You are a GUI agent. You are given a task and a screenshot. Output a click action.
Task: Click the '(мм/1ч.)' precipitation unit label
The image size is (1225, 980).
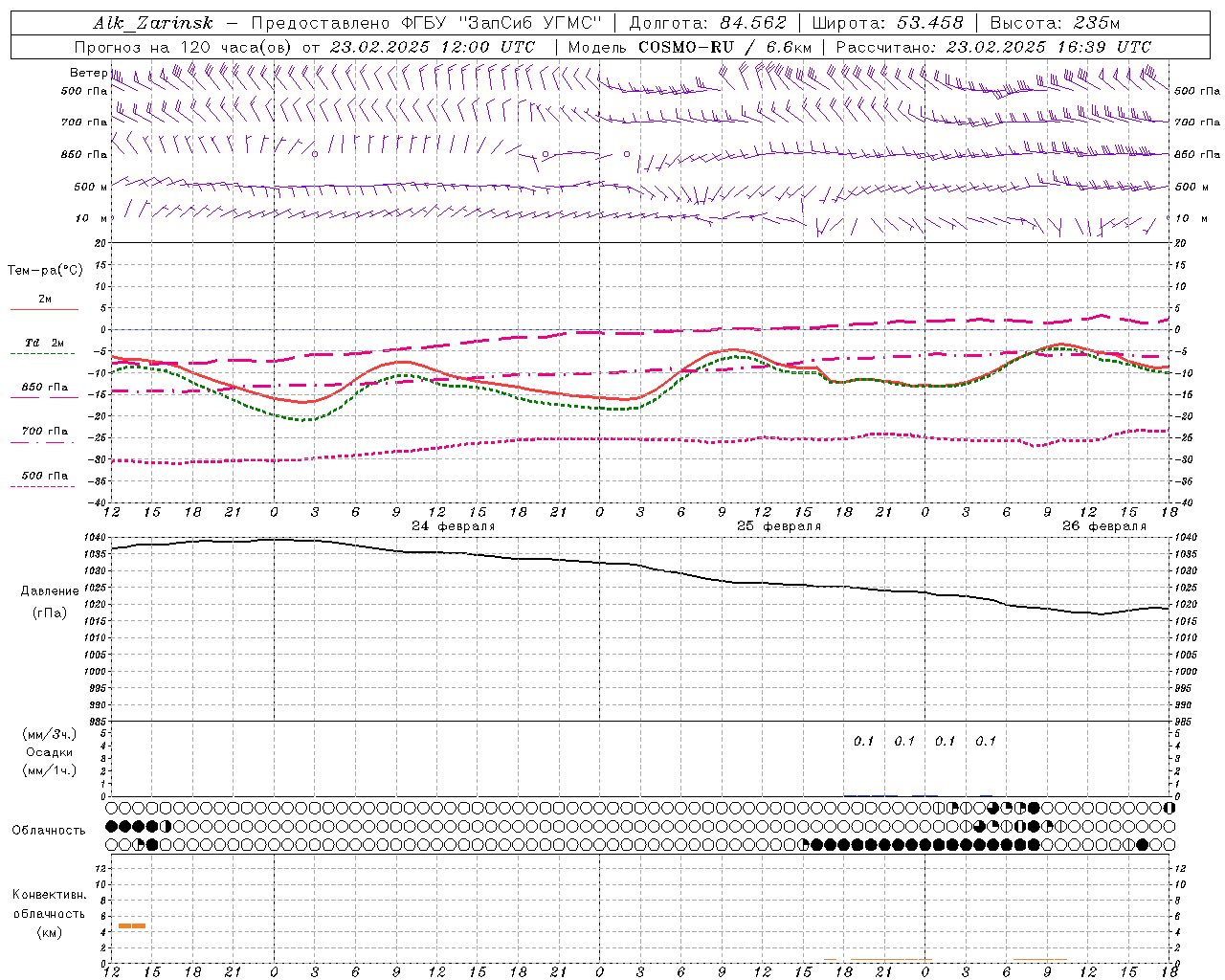pos(50,770)
